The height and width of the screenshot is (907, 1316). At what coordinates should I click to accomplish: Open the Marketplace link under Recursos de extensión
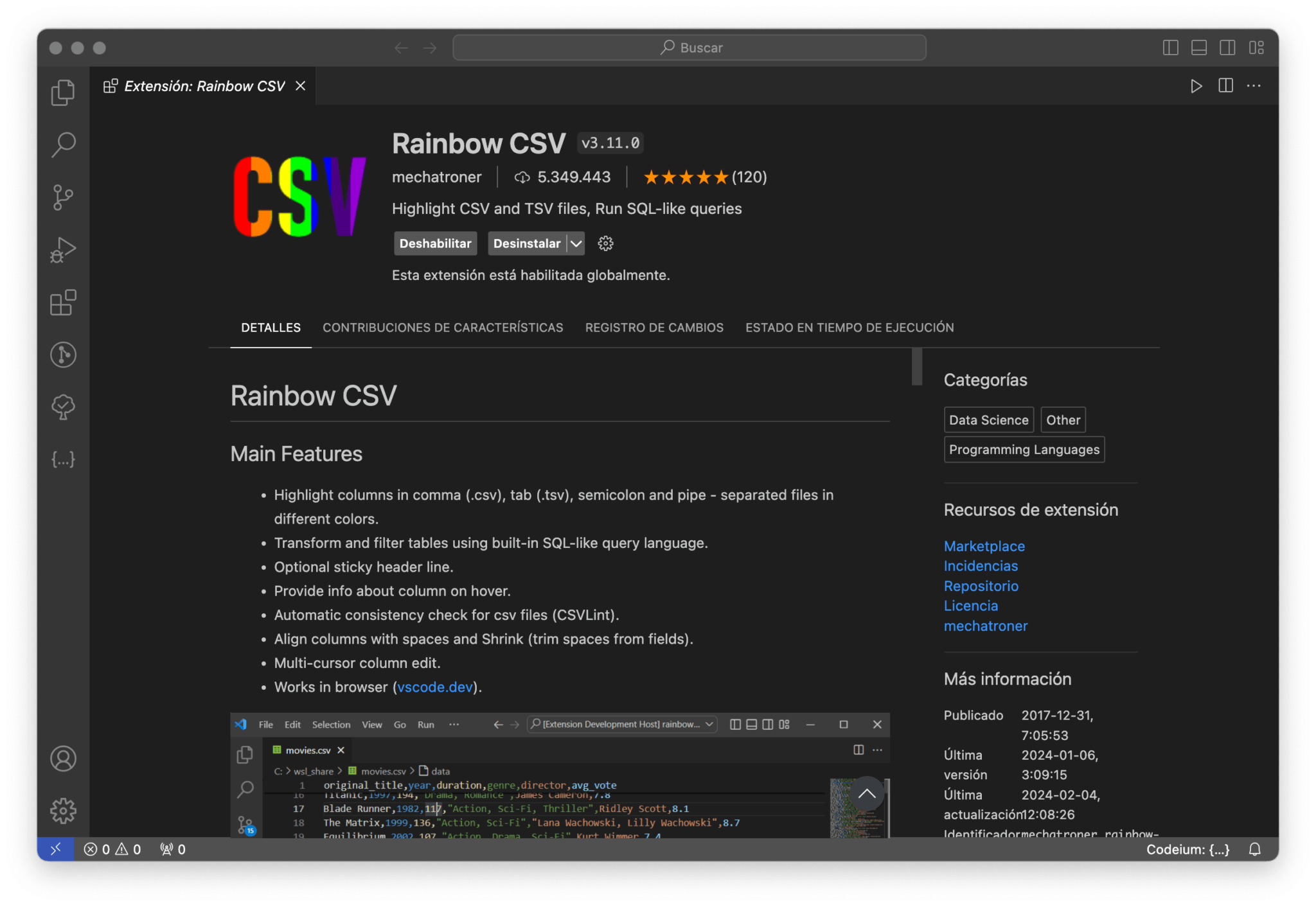click(984, 546)
